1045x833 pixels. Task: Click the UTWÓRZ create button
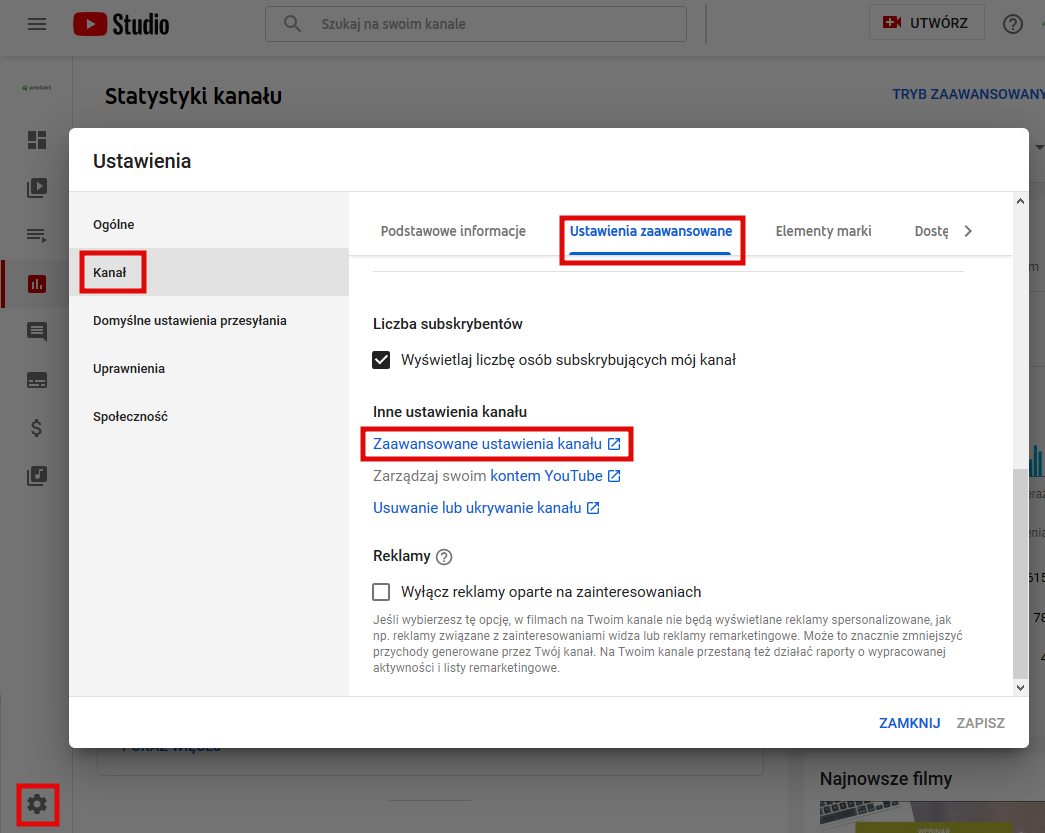pyautogui.click(x=926, y=23)
